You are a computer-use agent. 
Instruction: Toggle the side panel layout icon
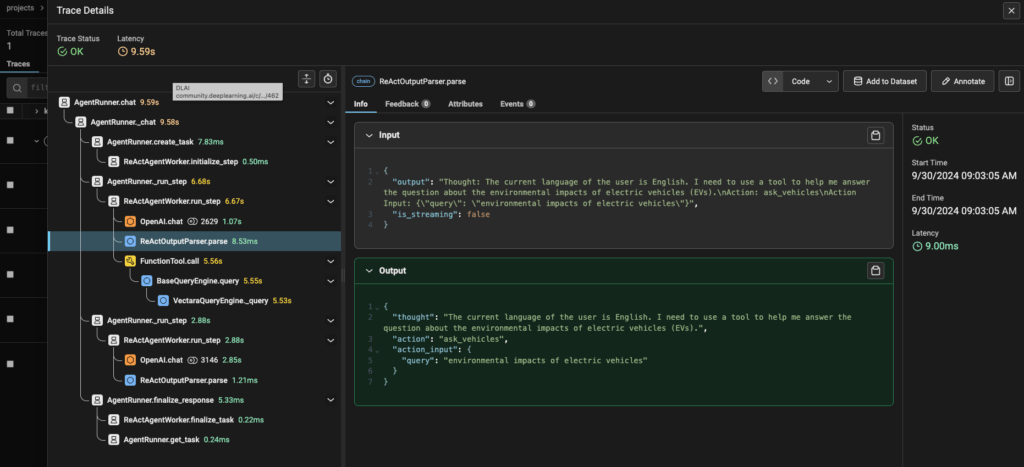pyautogui.click(x=1008, y=81)
